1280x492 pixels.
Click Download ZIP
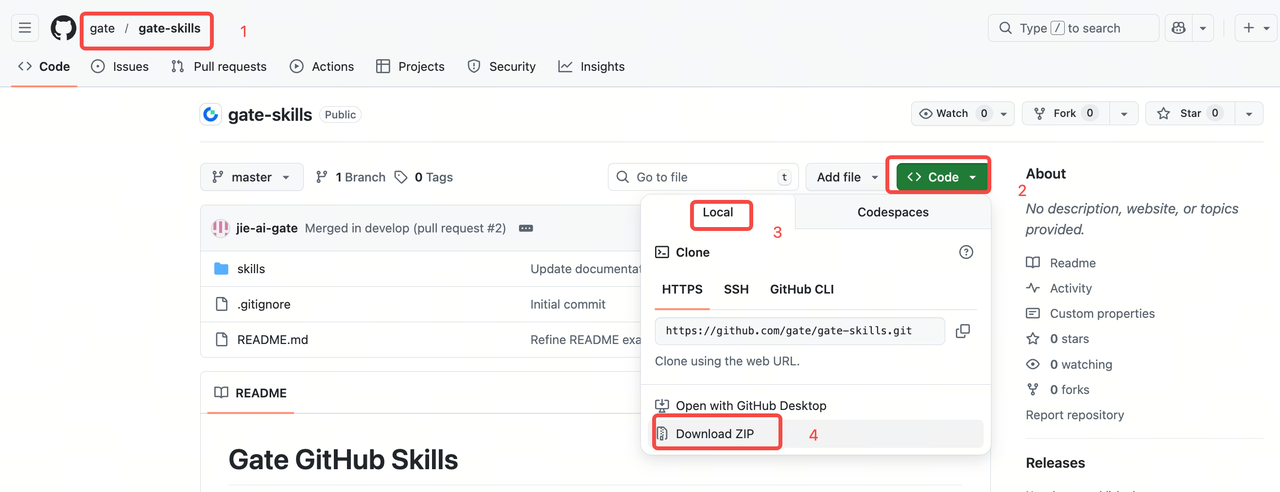[714, 434]
